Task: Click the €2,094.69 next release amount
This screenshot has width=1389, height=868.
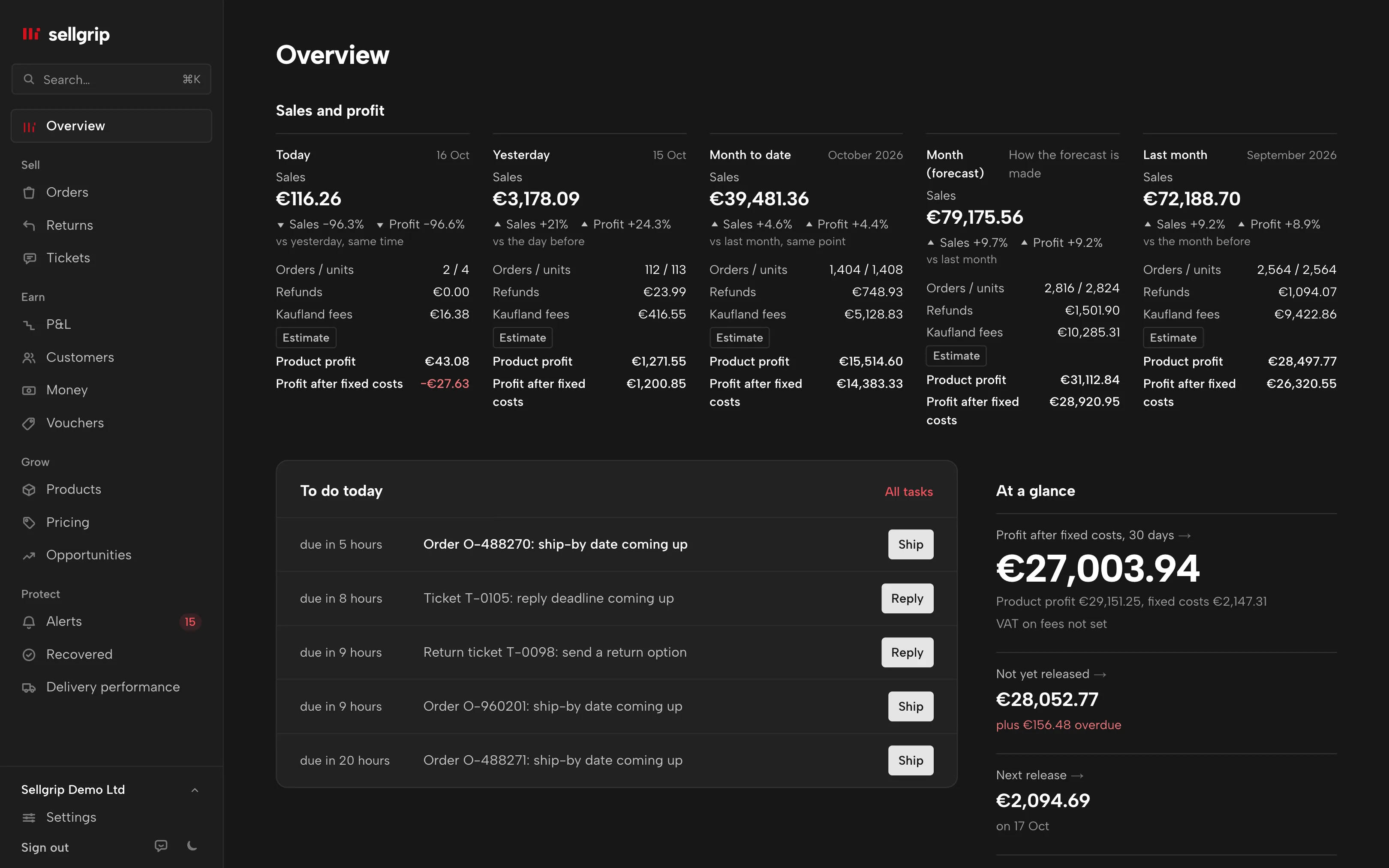Action: pyautogui.click(x=1043, y=800)
